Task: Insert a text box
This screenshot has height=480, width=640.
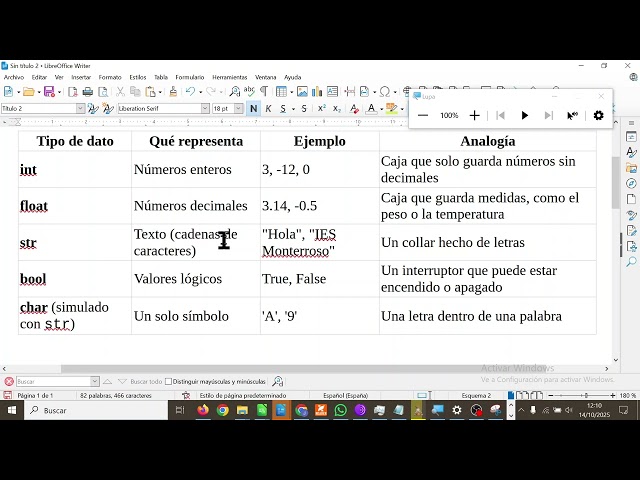Action: (x=332, y=91)
